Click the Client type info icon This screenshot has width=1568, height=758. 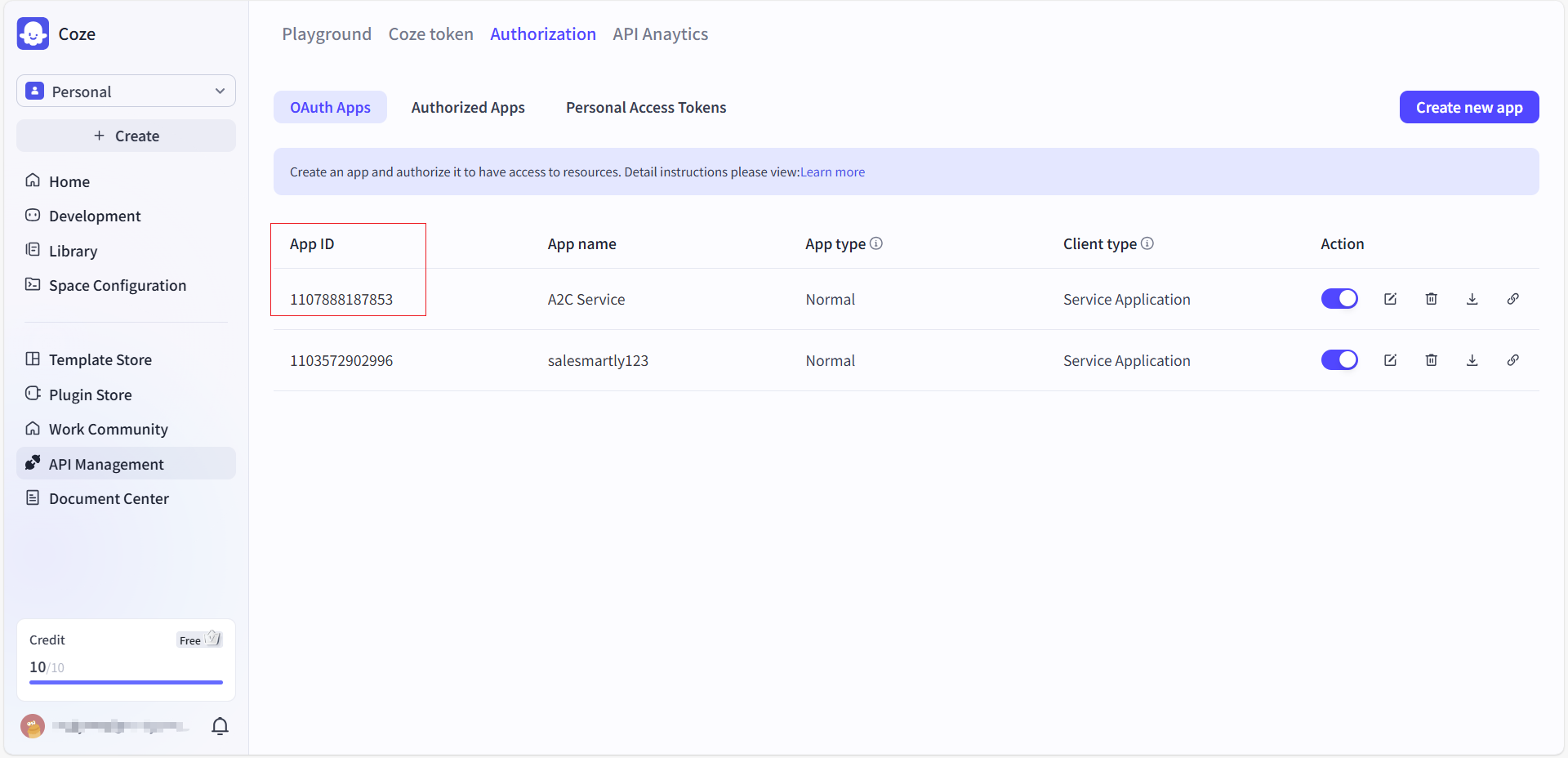(1147, 243)
